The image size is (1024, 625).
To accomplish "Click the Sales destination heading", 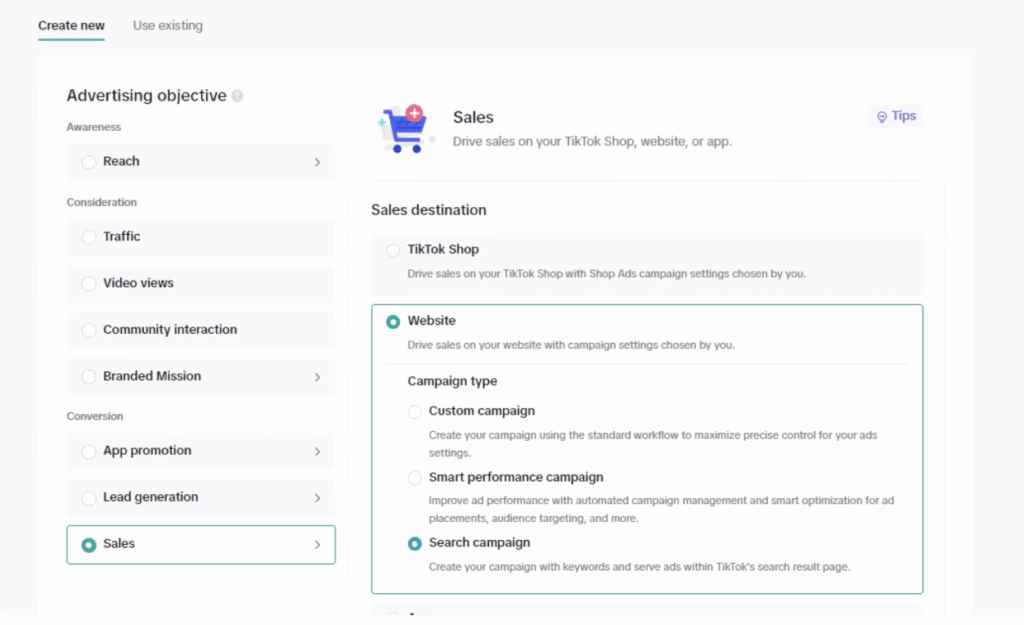I will pos(428,210).
